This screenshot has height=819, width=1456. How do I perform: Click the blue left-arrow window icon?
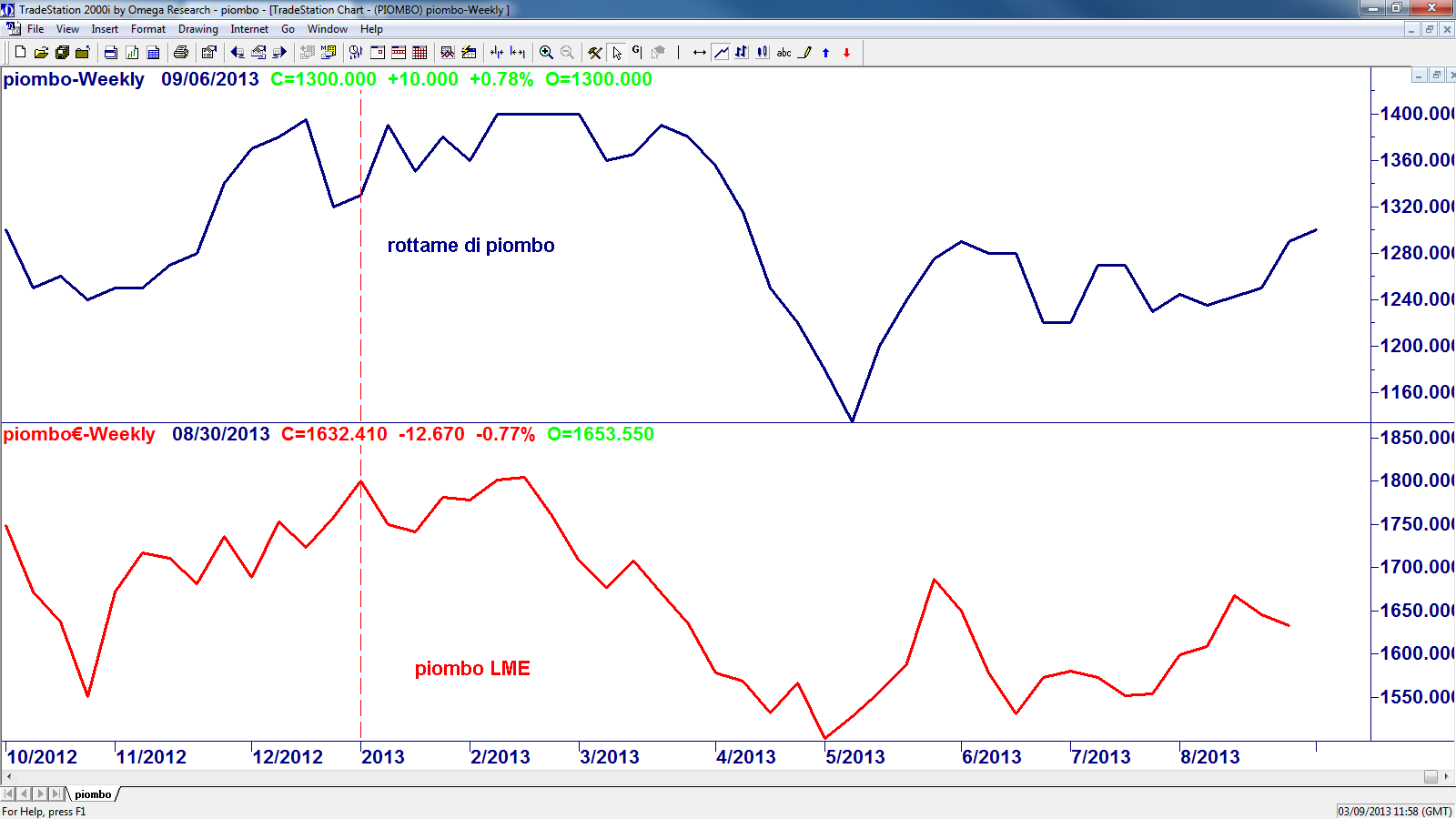[x=238, y=52]
